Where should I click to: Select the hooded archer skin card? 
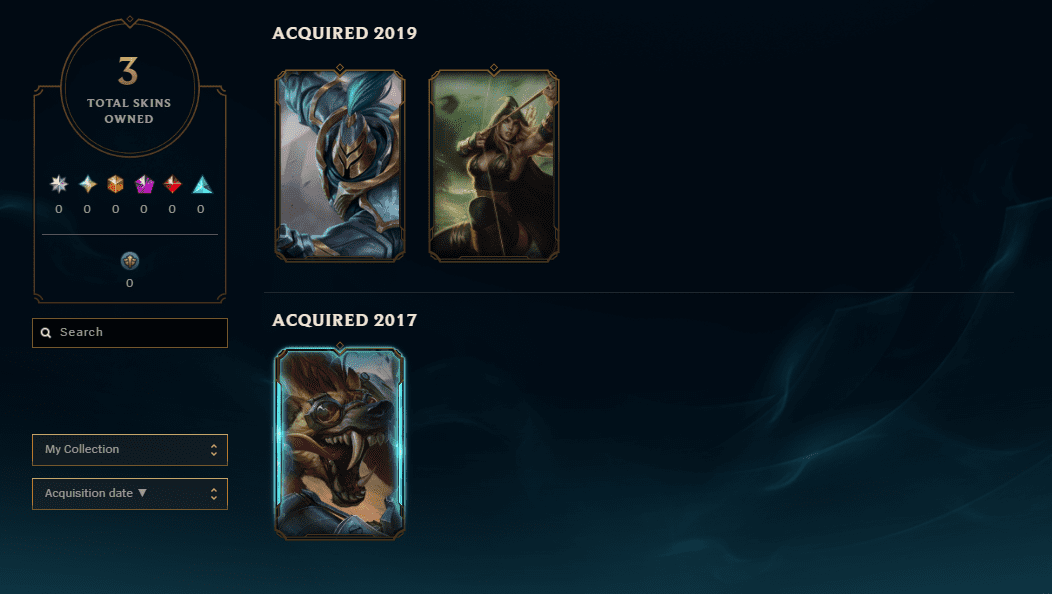[494, 165]
